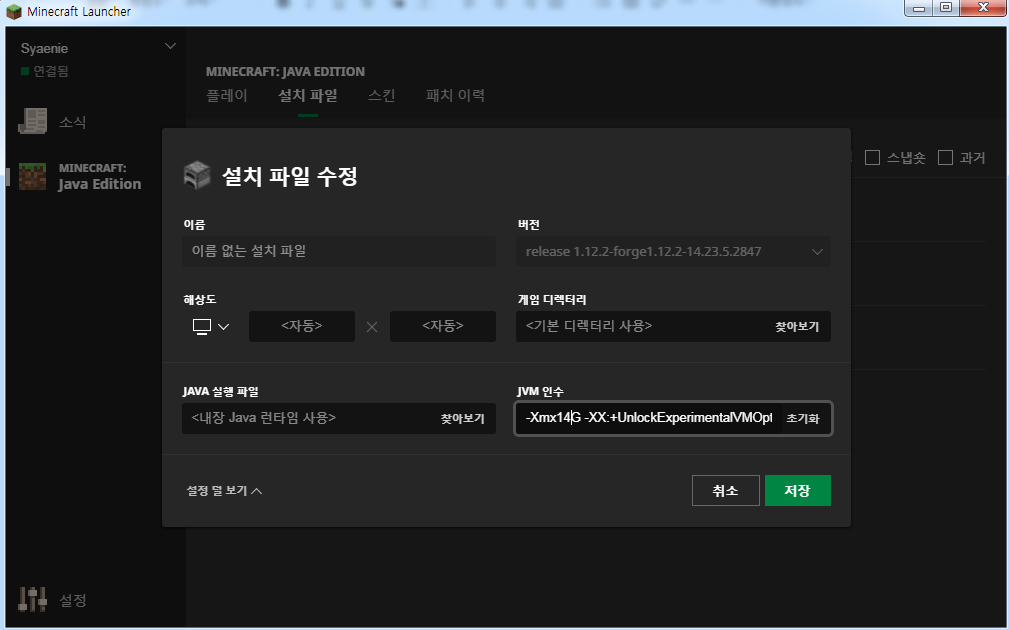The height and width of the screenshot is (630, 1009).
Task: Click the furnace icon beside 설치 파일 수정
Action: pos(197,175)
